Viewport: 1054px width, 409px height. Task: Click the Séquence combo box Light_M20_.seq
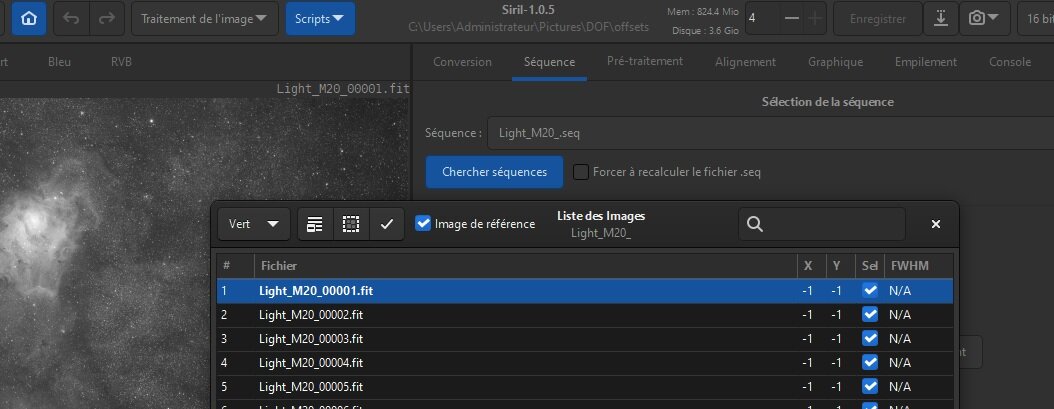click(x=770, y=133)
